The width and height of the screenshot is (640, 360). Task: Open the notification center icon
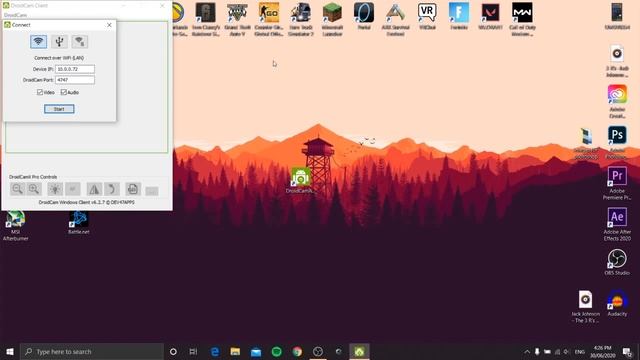click(627, 351)
